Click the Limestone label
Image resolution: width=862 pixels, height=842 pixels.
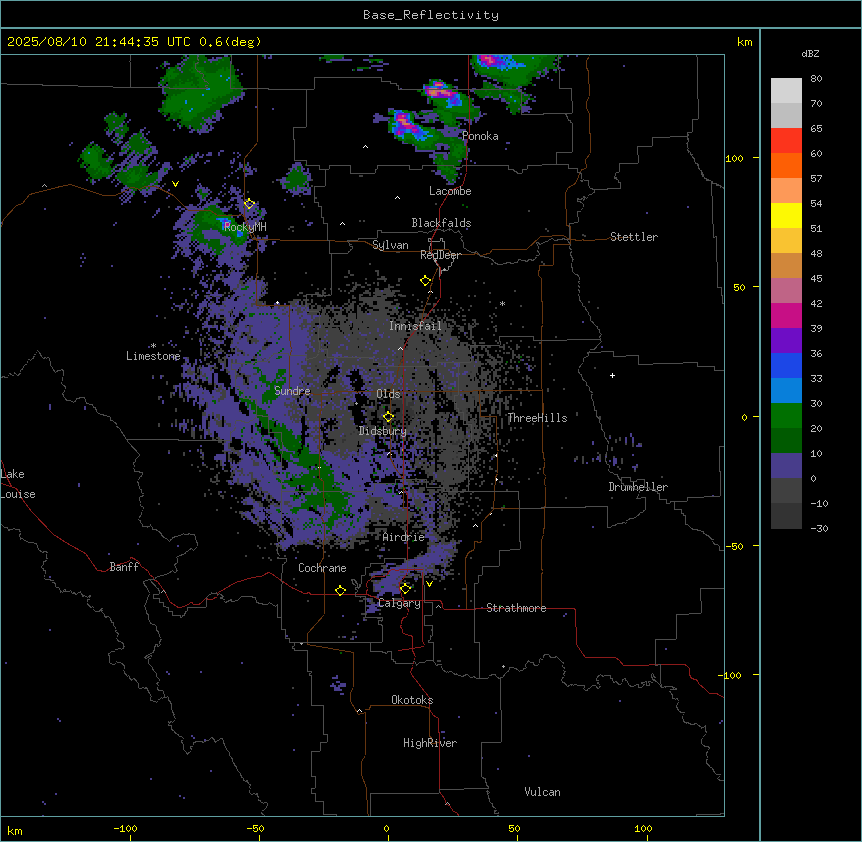coord(153,356)
